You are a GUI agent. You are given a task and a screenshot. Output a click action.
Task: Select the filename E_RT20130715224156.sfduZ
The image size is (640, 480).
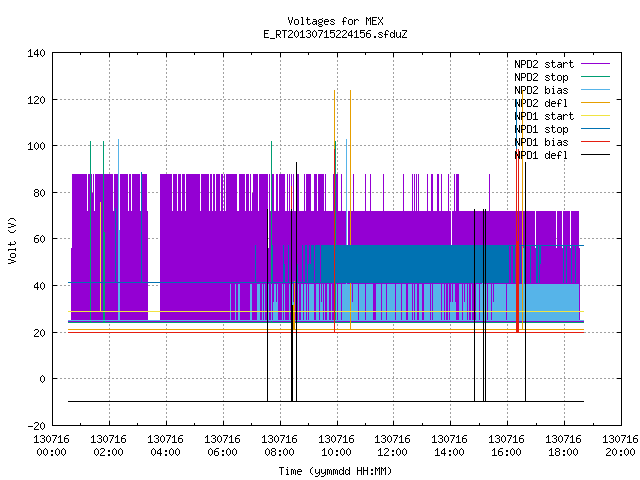point(335,34)
